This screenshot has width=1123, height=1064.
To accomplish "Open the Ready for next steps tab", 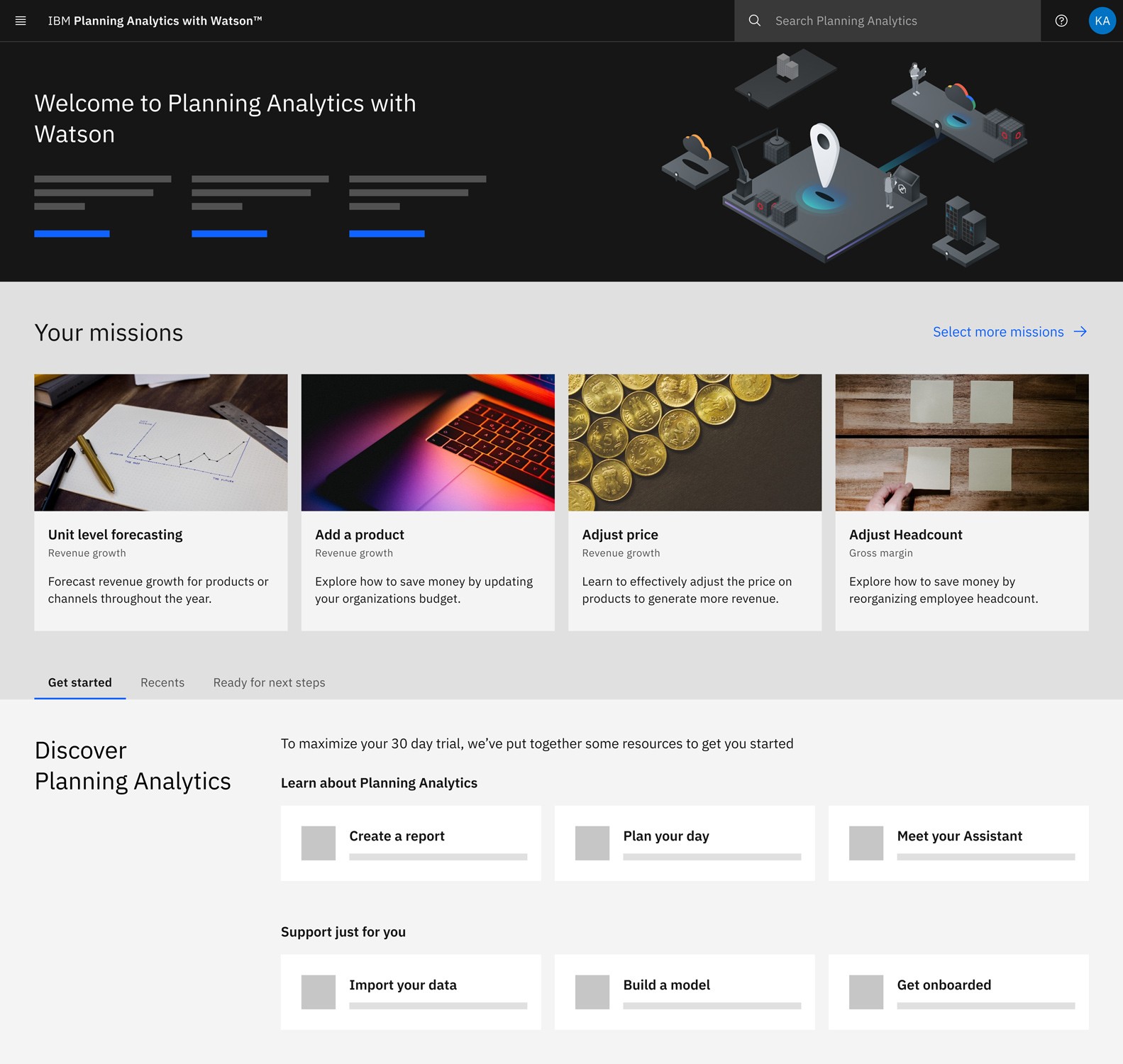I will (x=270, y=682).
